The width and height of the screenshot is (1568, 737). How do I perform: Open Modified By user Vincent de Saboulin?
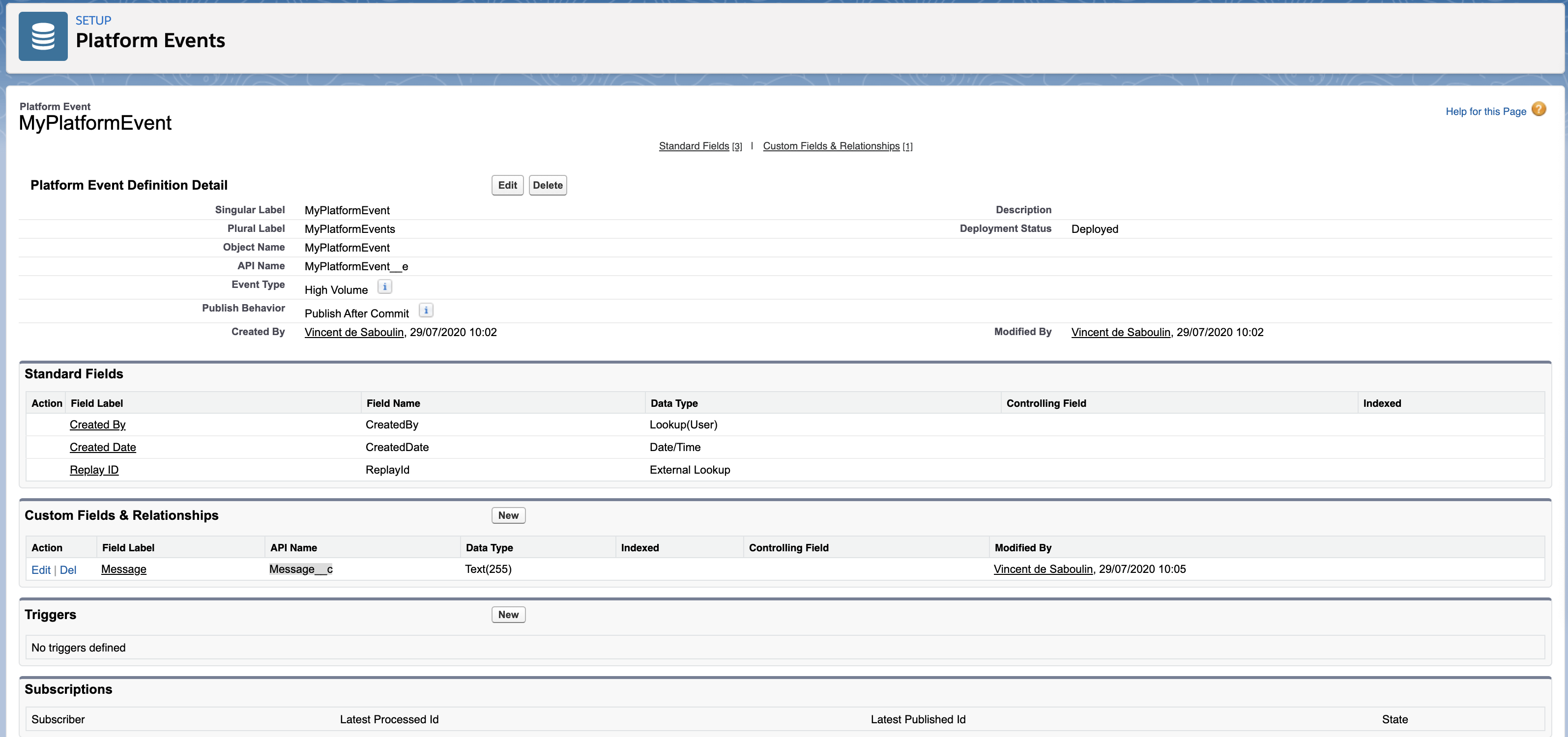1121,332
